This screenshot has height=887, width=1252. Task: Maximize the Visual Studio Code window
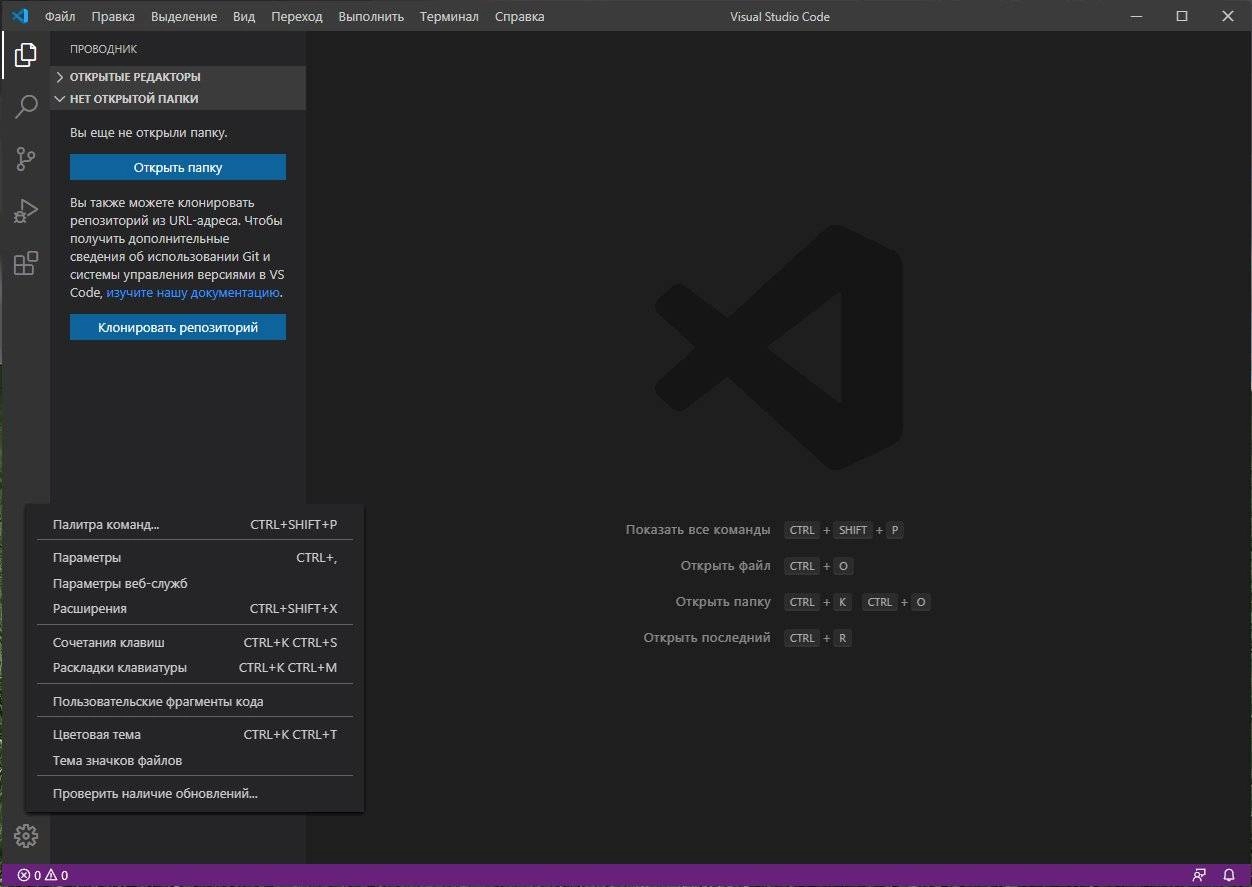click(1181, 16)
